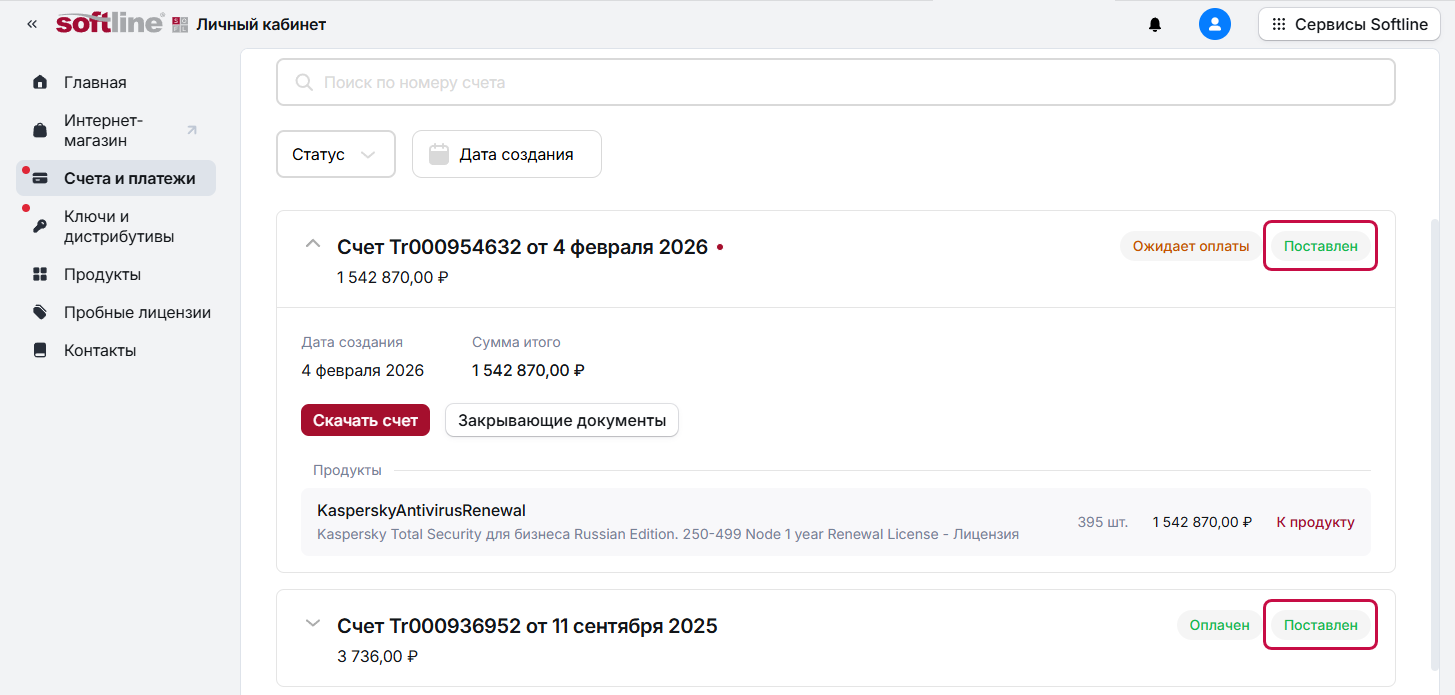This screenshot has height=695, width=1455.
Task: Go to Продукты in sidebar
Action: pyautogui.click(x=102, y=274)
